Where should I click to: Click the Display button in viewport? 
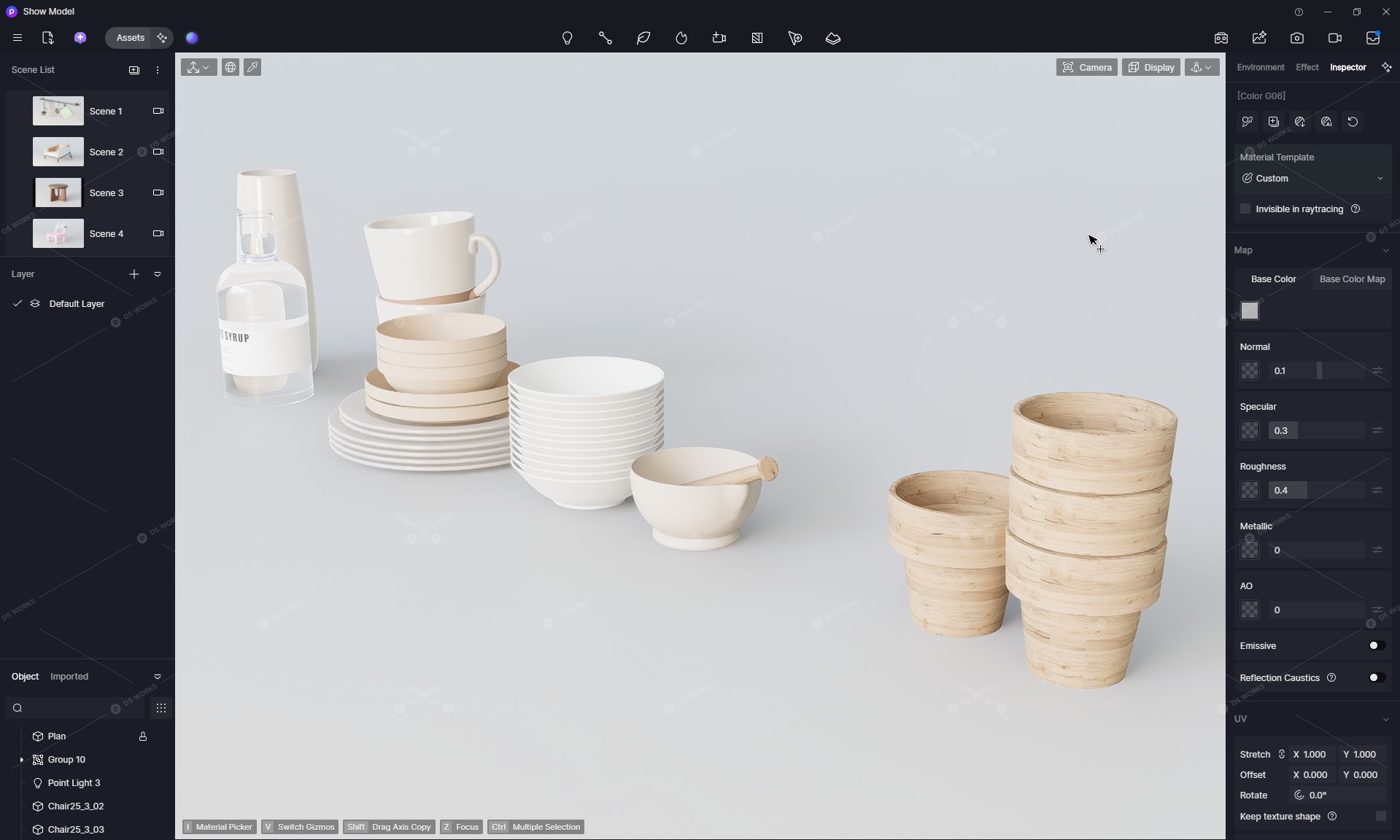(1150, 67)
